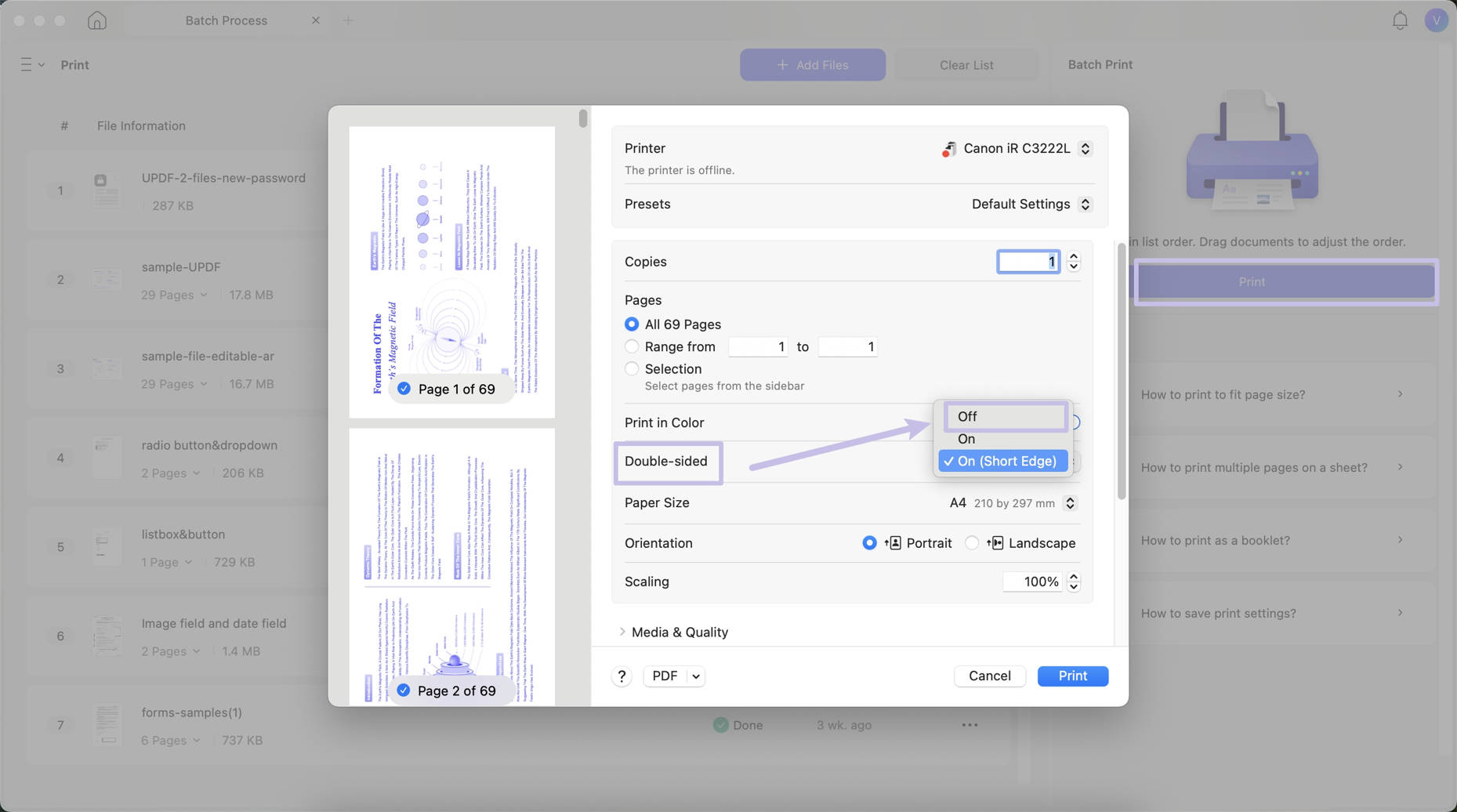Click the Clear List button
The width and height of the screenshot is (1457, 812).
(x=966, y=65)
